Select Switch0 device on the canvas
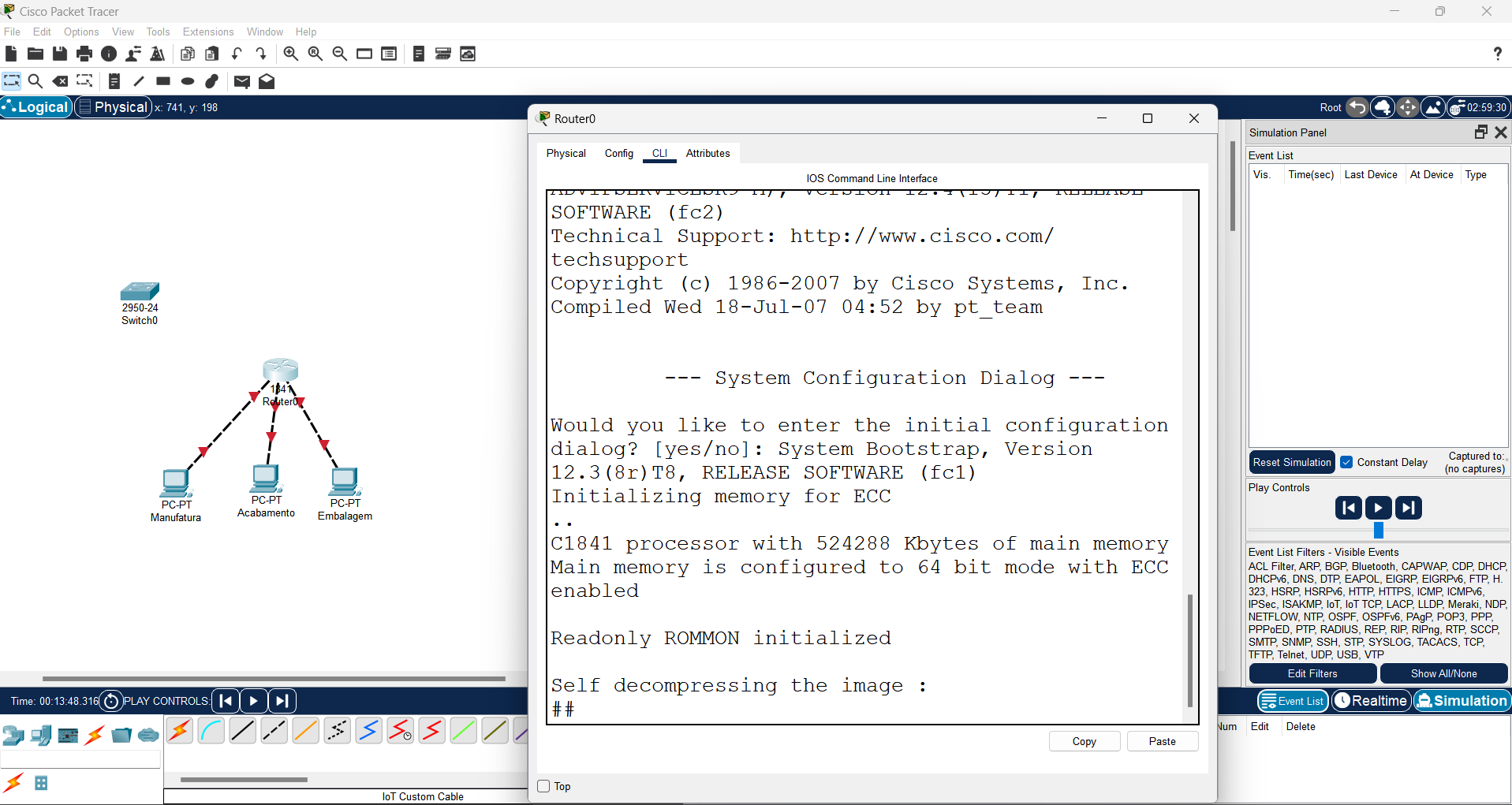This screenshot has height=805, width=1512. coord(140,291)
